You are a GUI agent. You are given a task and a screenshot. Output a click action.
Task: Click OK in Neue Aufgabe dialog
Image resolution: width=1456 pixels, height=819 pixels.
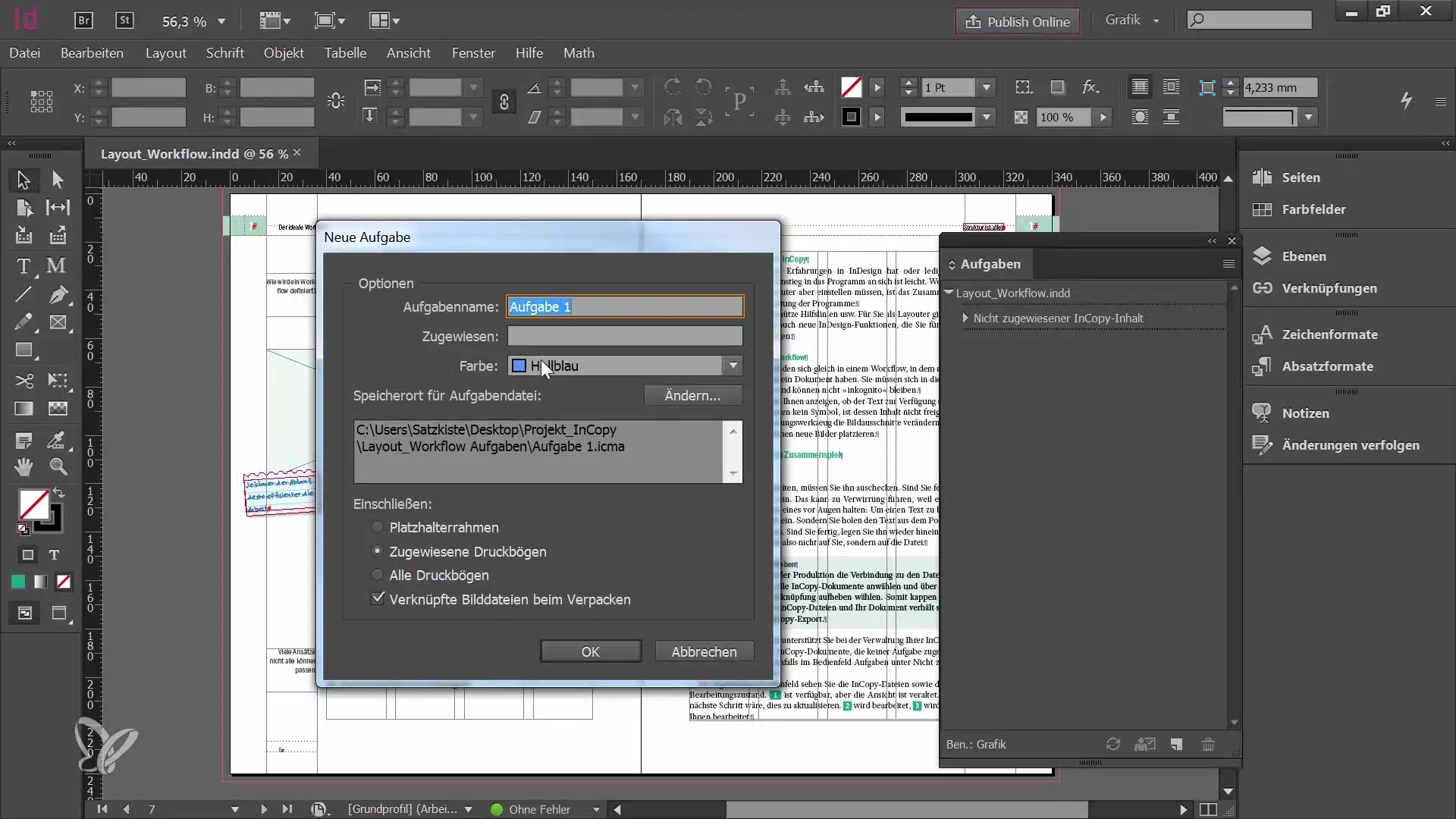(590, 651)
